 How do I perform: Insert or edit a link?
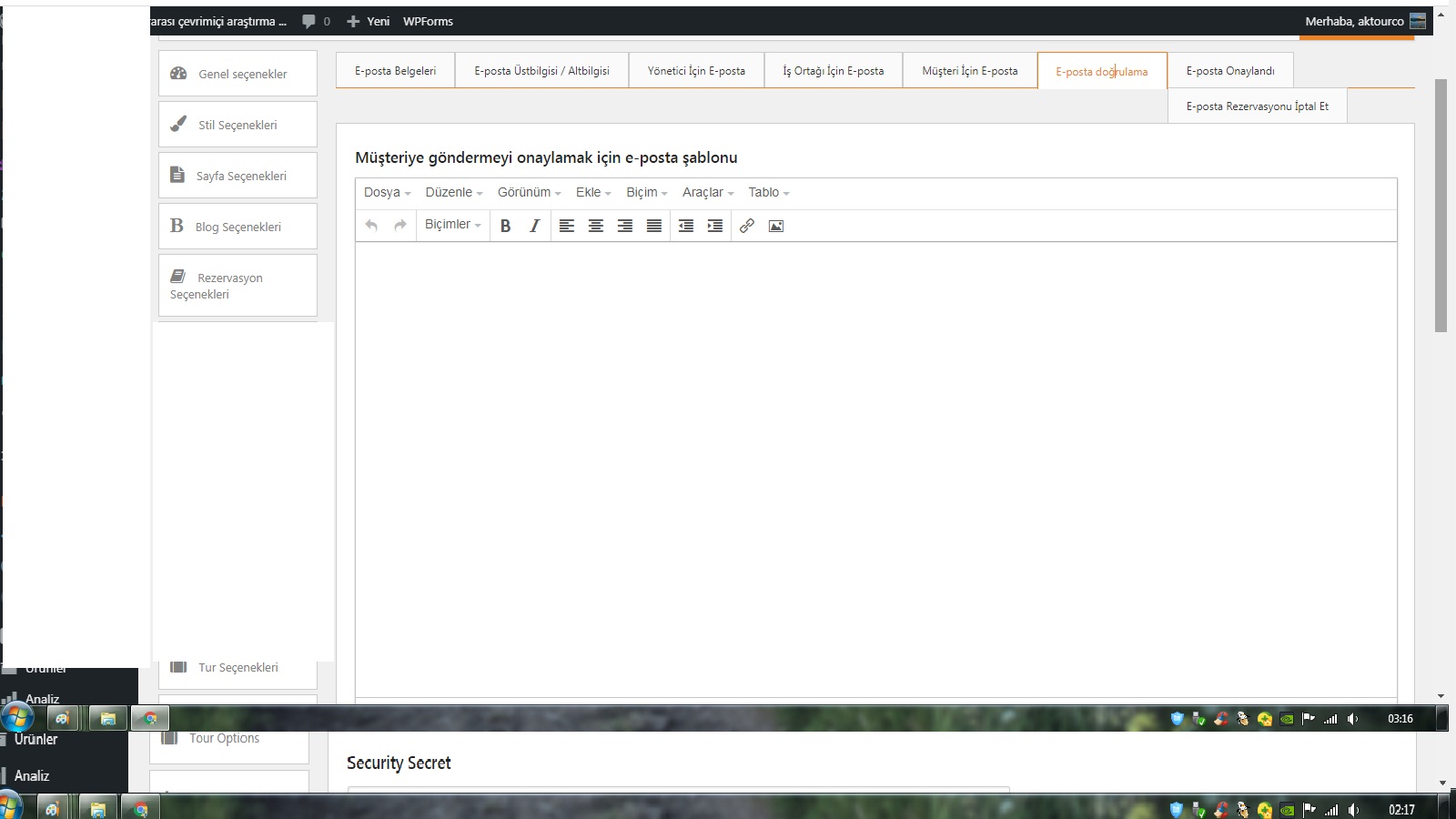click(x=747, y=226)
